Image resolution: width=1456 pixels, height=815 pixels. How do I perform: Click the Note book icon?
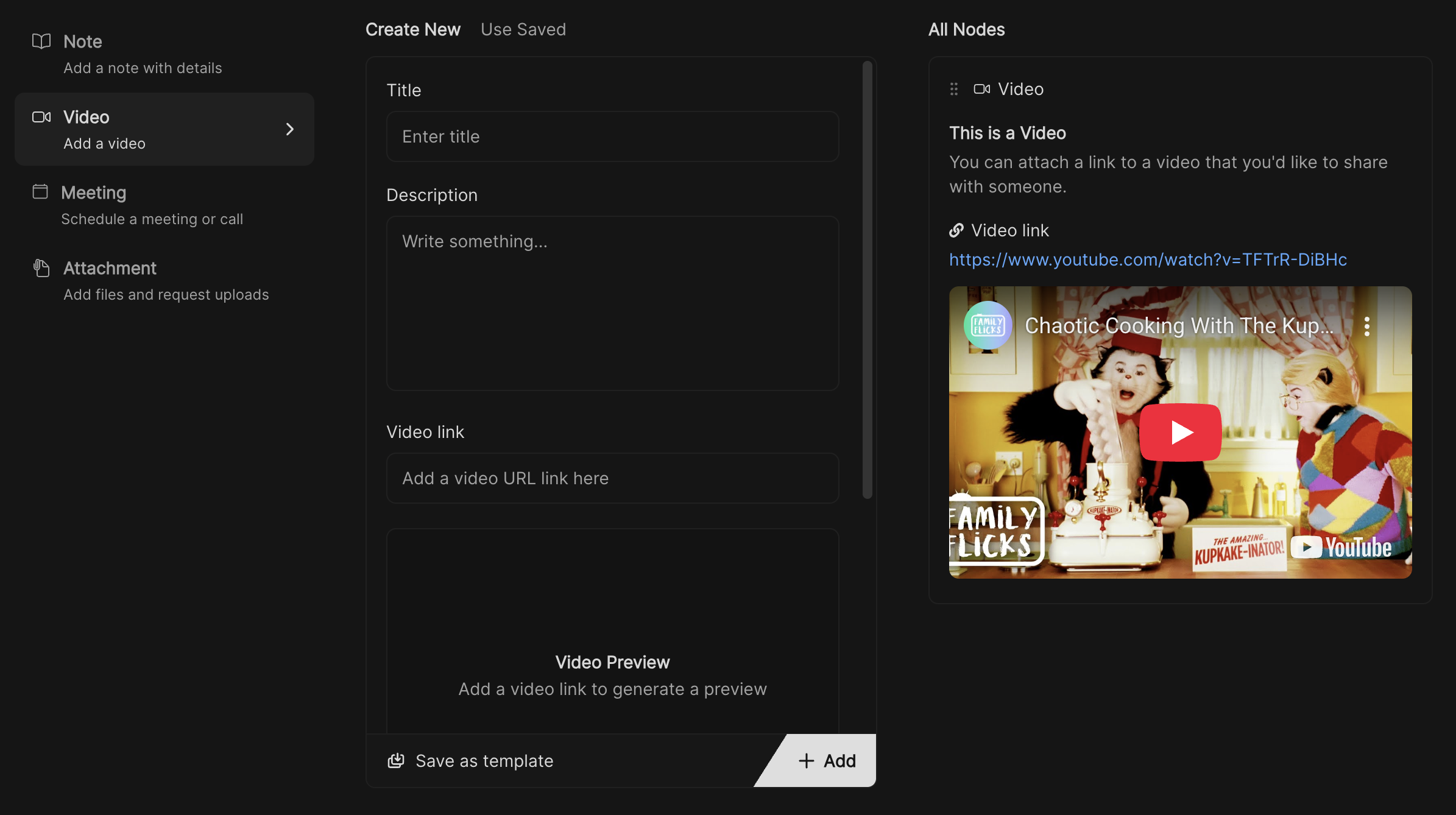pos(41,41)
